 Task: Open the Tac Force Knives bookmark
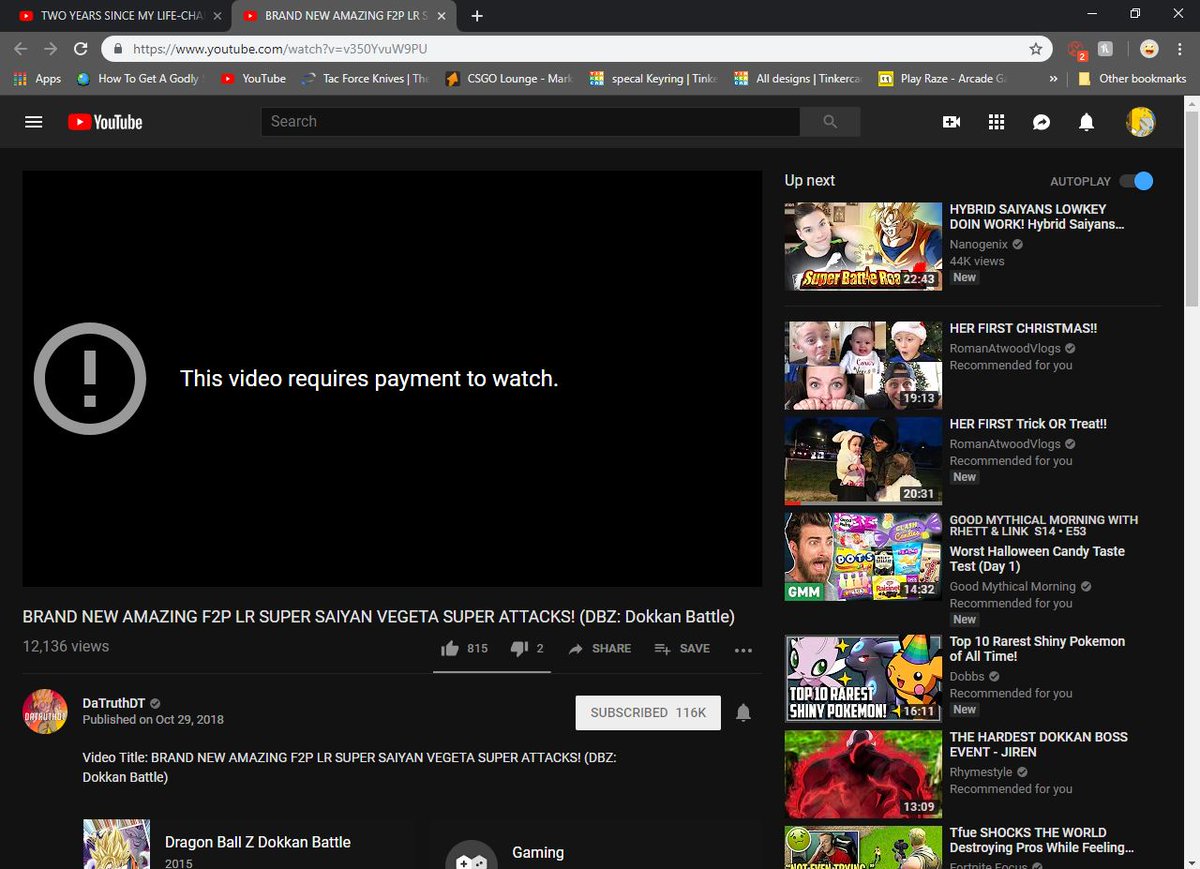point(365,78)
